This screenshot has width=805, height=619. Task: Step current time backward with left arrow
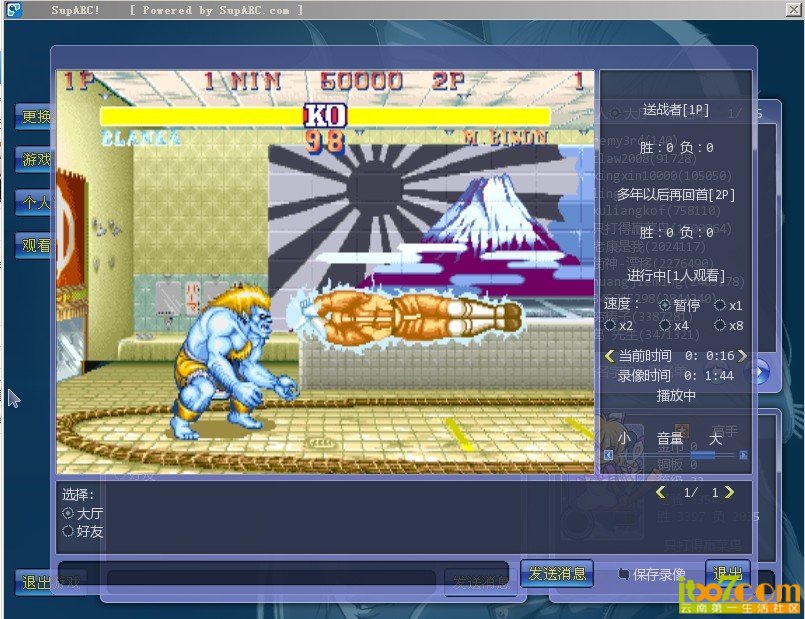[x=609, y=356]
